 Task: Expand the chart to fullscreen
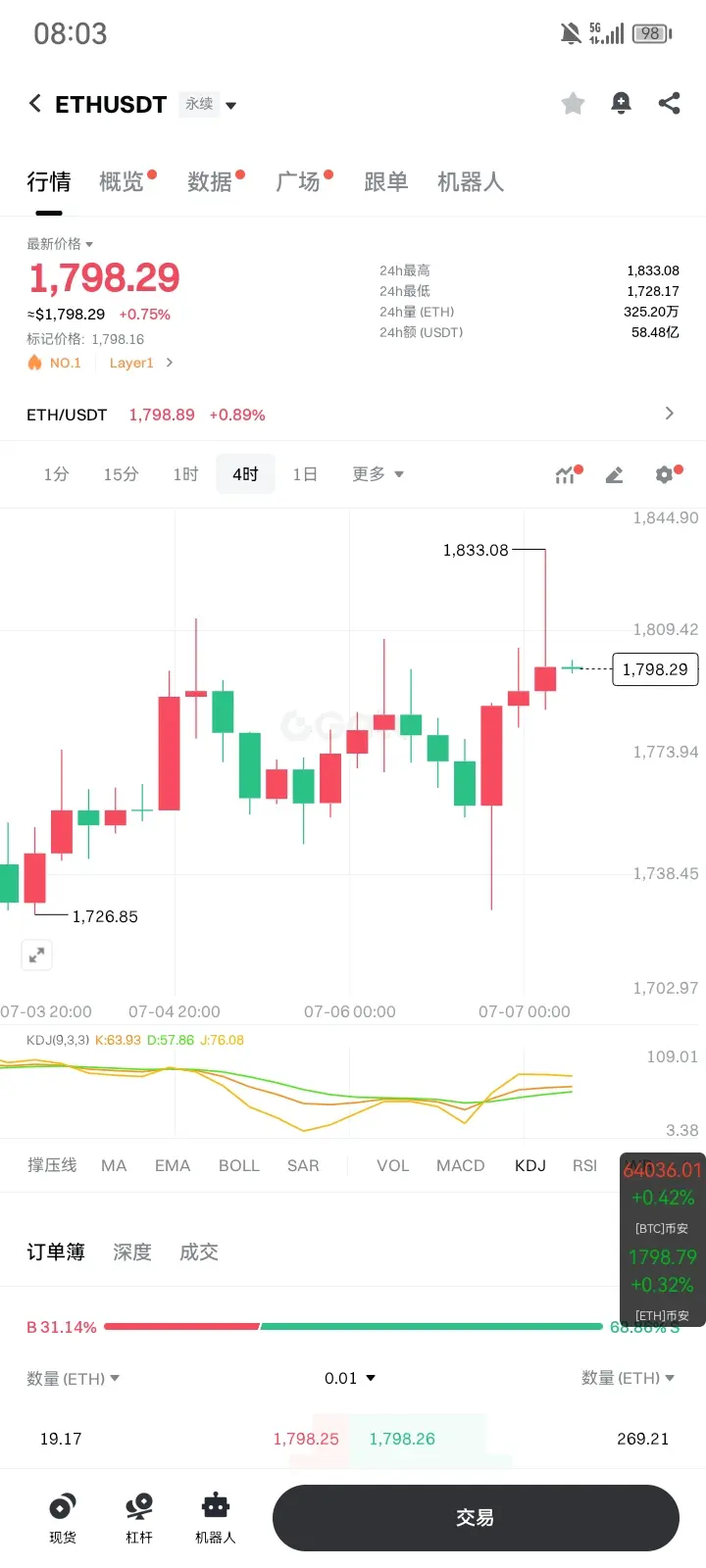point(36,955)
